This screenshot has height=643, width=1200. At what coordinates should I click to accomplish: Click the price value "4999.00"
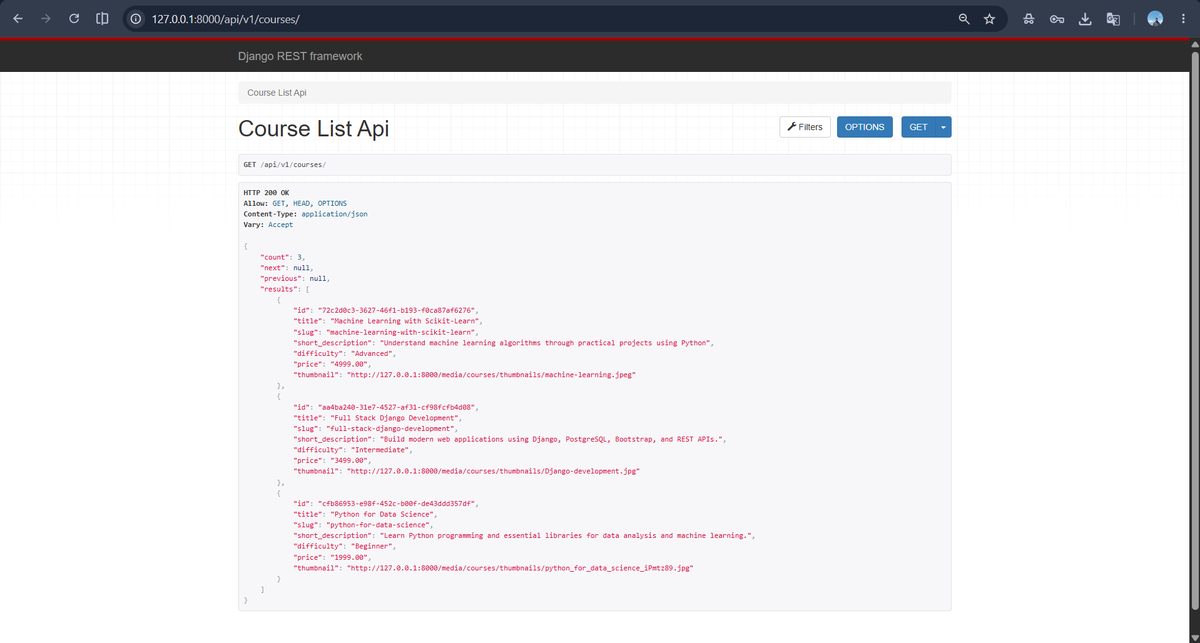pos(349,363)
